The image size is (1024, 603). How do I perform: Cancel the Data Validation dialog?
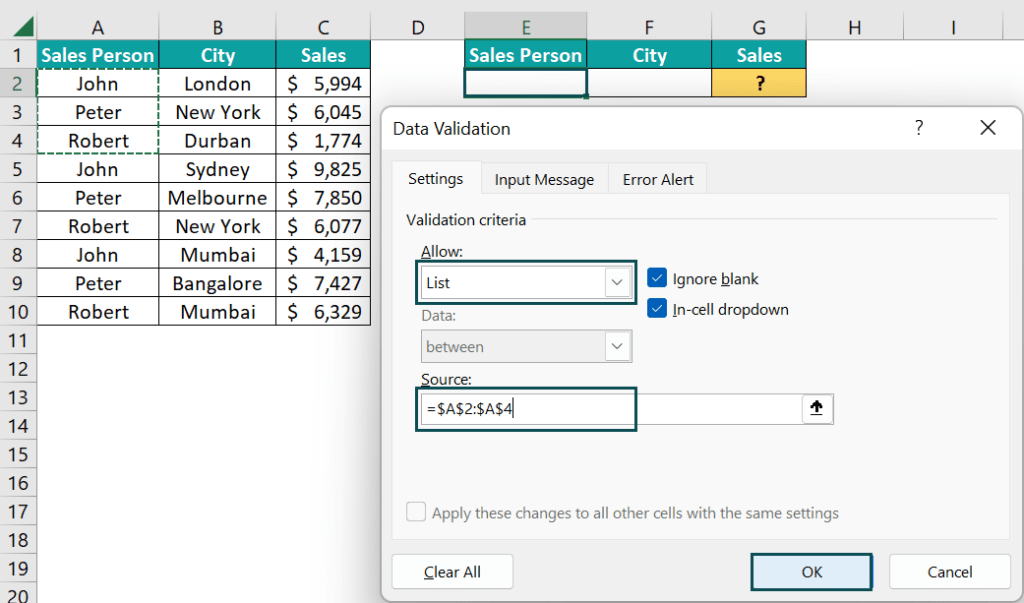pyautogui.click(x=948, y=571)
